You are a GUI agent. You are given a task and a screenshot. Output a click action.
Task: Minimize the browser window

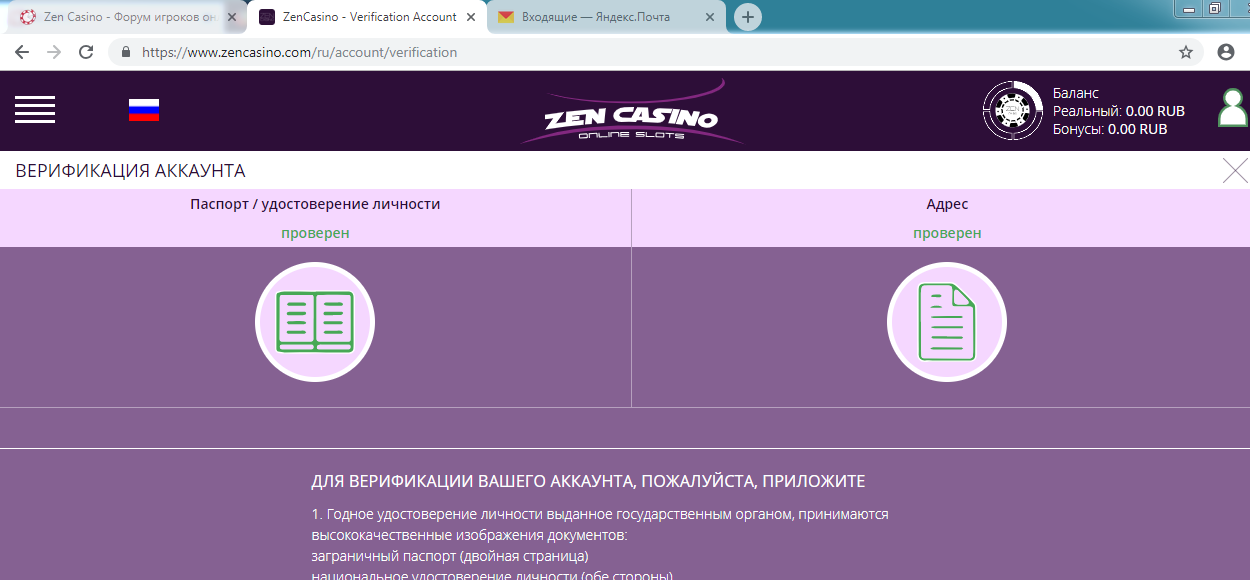tap(1189, 8)
